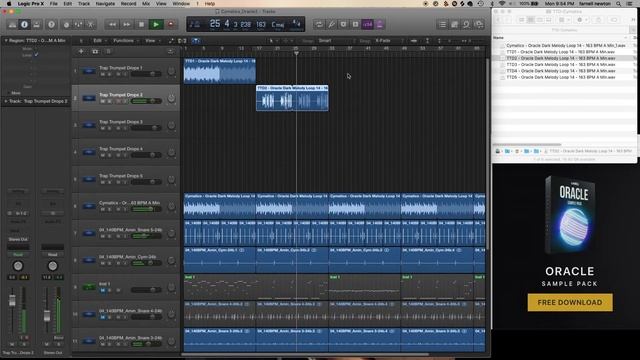Mute the Trap Trumpet Drops 3 track
640x360 pixels.
pyautogui.click(x=102, y=128)
